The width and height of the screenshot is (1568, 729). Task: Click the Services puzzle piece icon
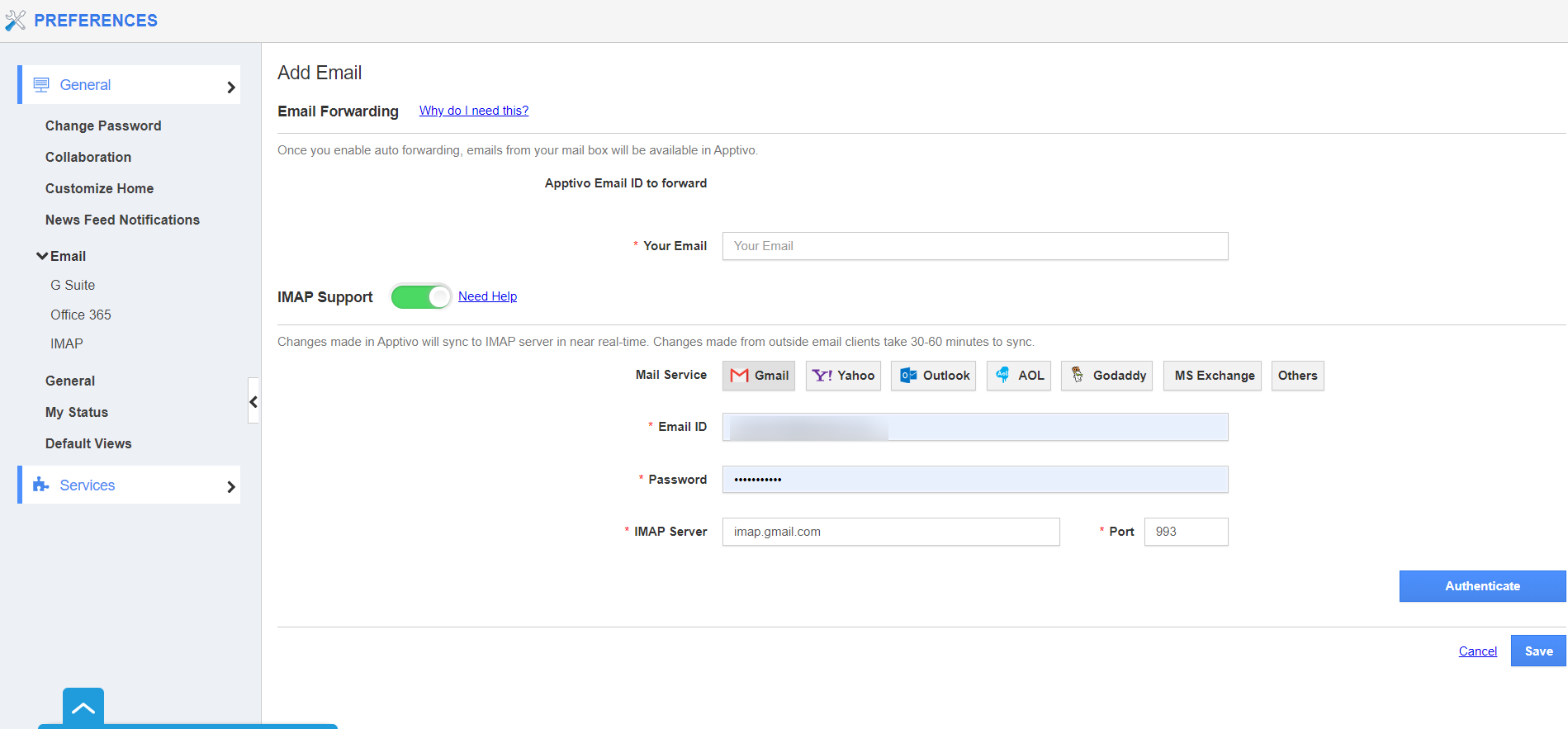coord(40,485)
